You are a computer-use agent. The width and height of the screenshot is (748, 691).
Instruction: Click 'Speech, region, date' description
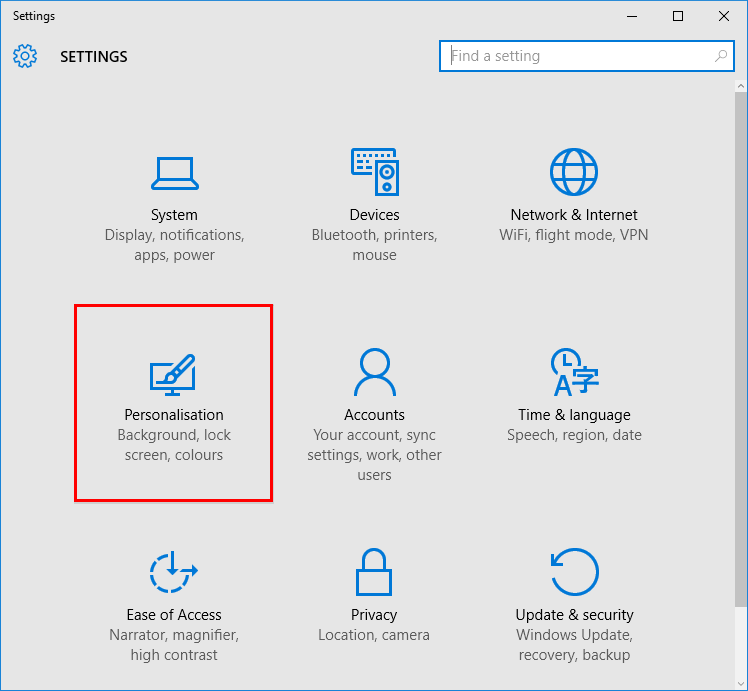click(574, 435)
